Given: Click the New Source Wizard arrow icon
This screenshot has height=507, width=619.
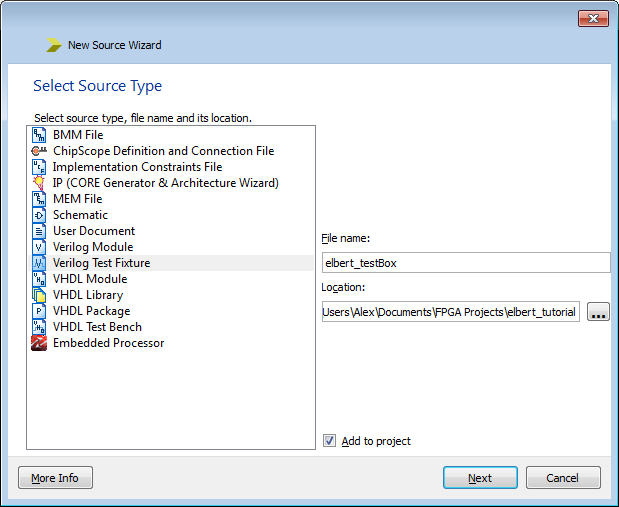Looking at the screenshot, I should 53,45.
